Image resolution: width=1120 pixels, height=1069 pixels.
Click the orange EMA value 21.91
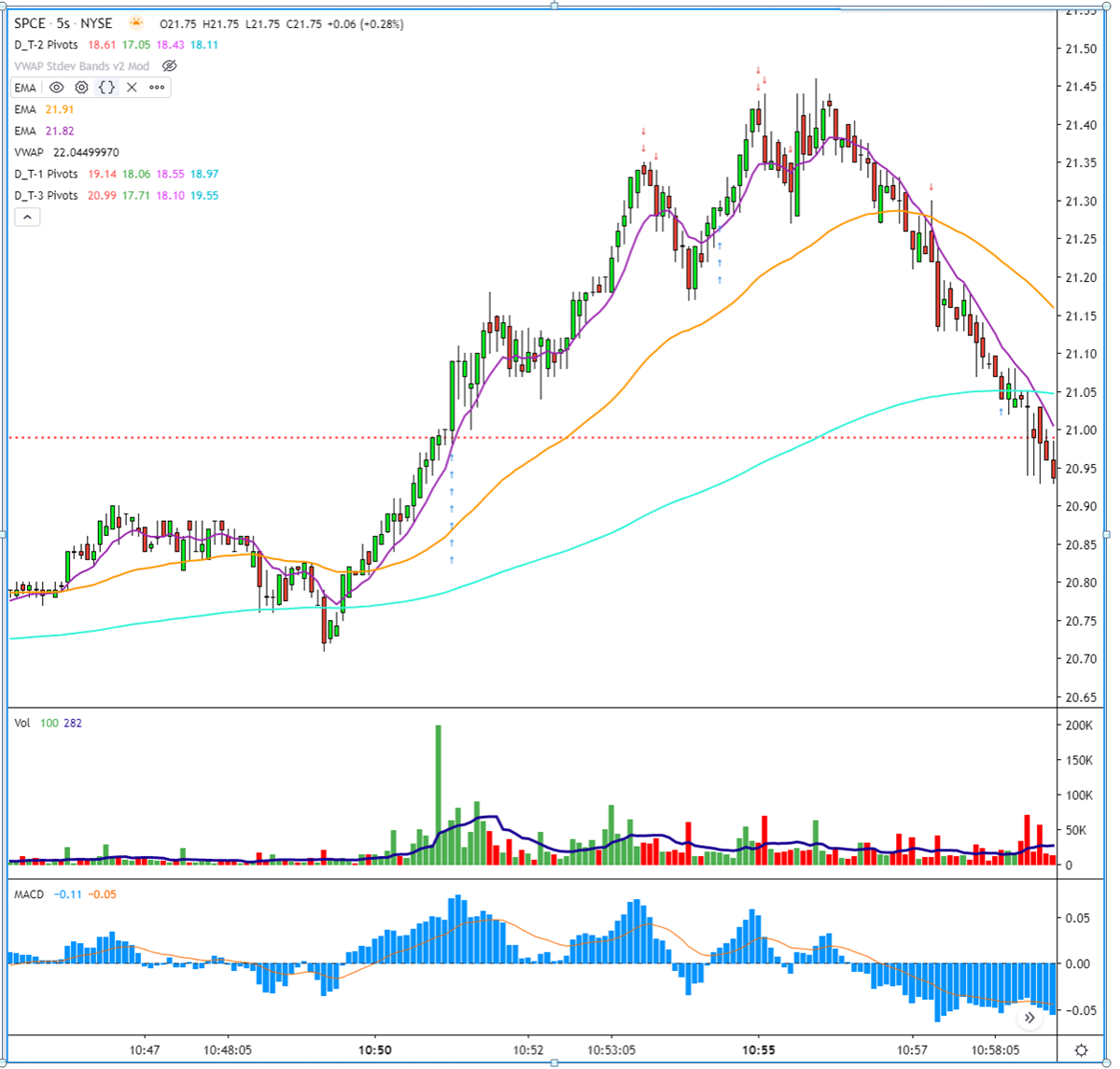[x=60, y=109]
